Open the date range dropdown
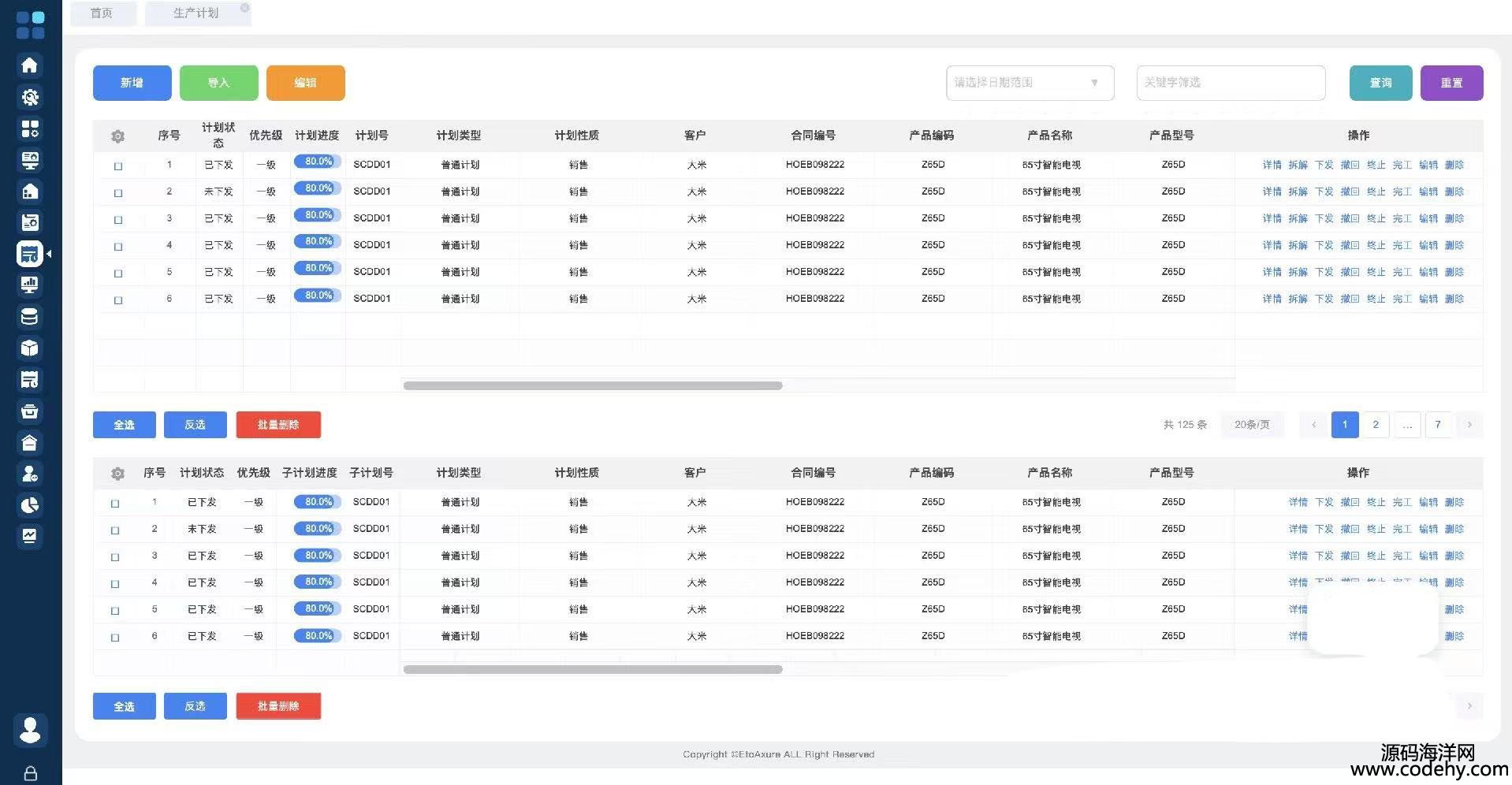The width and height of the screenshot is (1512, 785). (1030, 83)
